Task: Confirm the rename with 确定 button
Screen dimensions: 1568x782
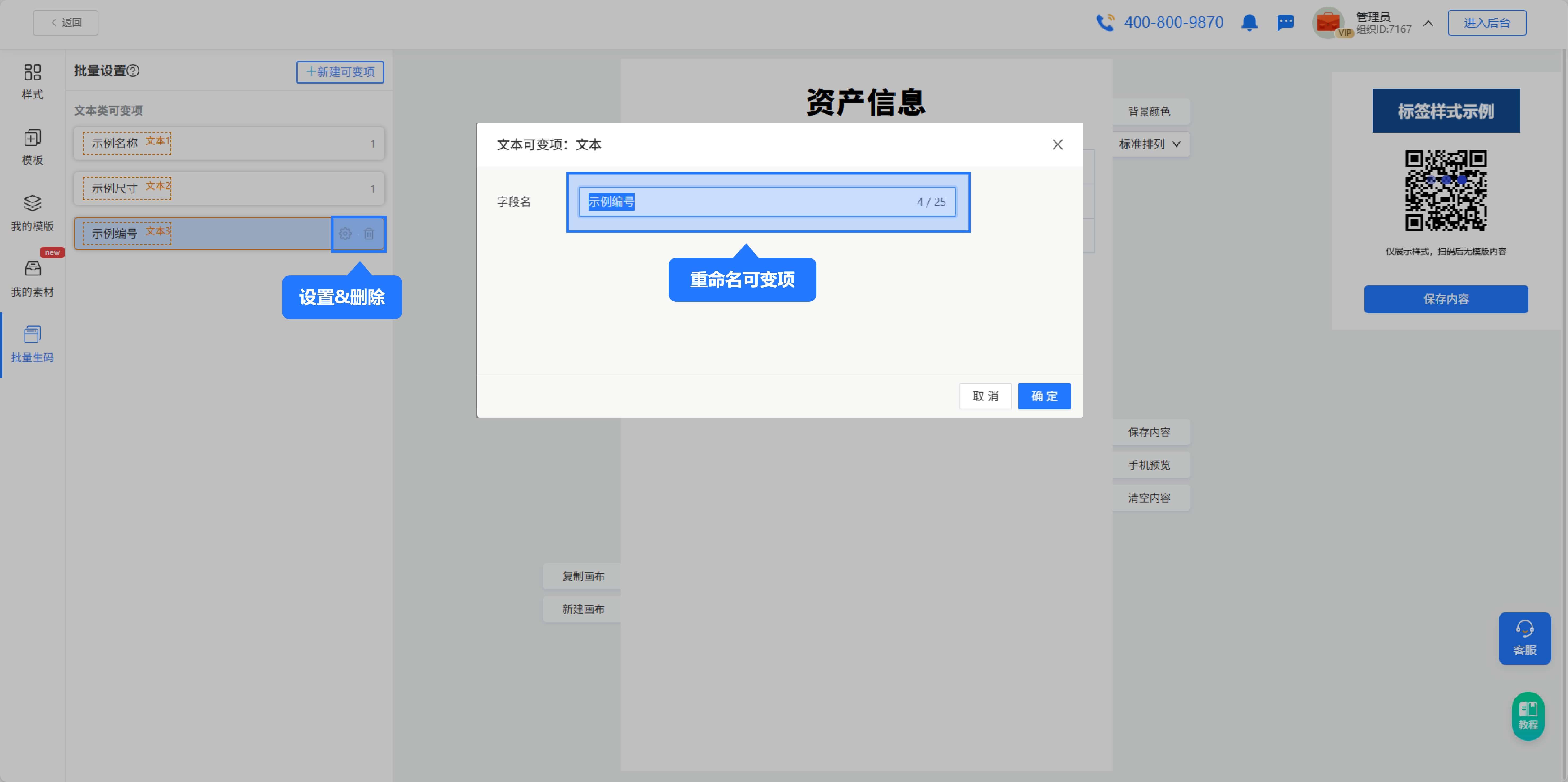Action: (1044, 396)
